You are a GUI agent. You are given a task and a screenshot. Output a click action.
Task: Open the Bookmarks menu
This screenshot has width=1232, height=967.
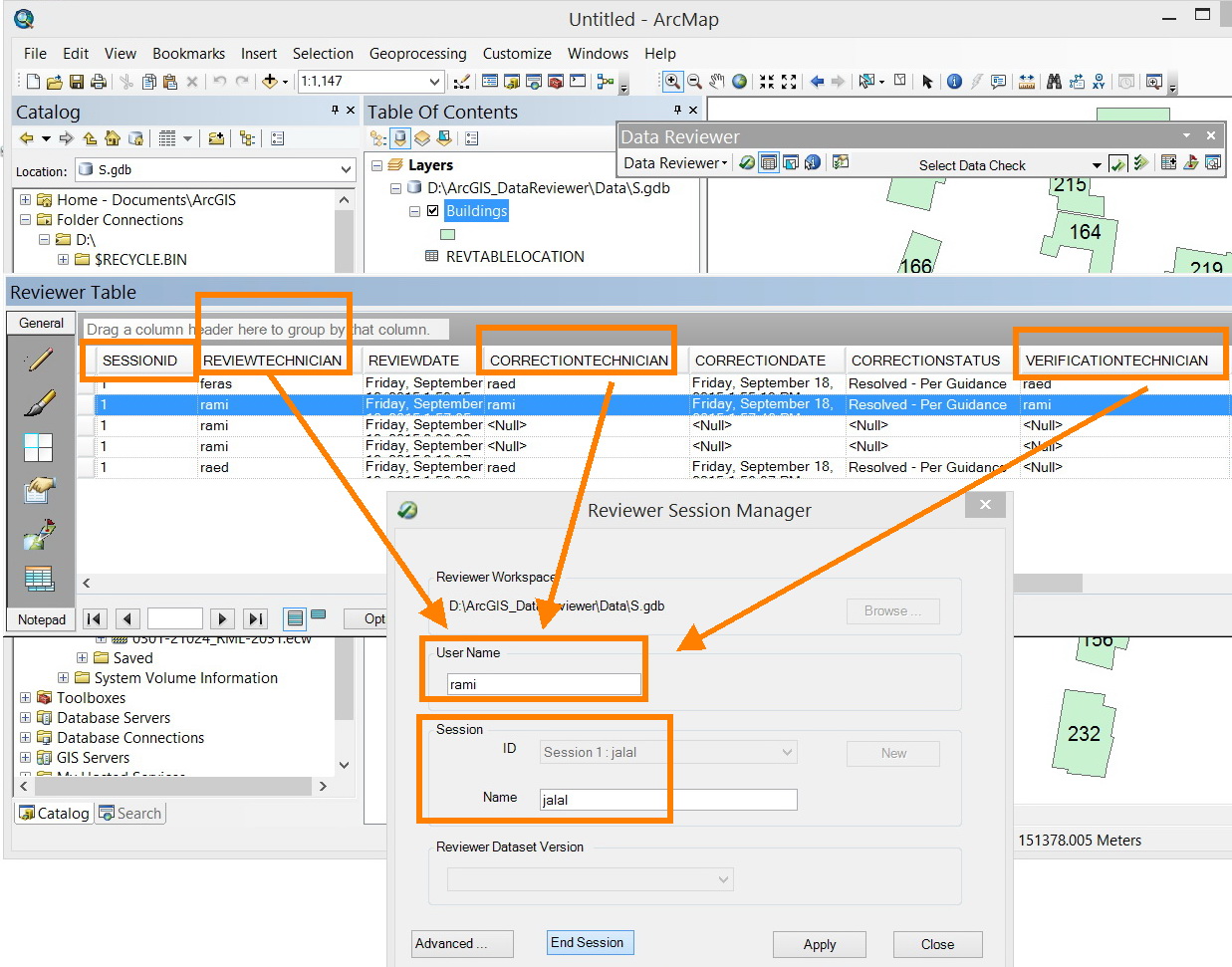(188, 54)
